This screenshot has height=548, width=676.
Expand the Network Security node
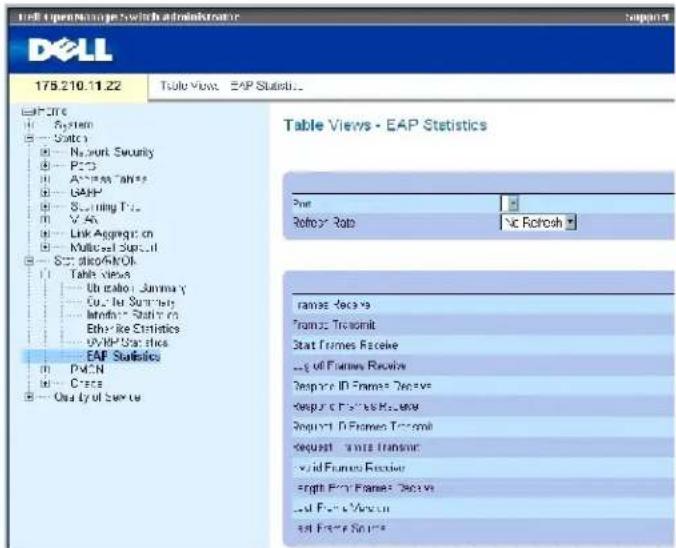45,152
